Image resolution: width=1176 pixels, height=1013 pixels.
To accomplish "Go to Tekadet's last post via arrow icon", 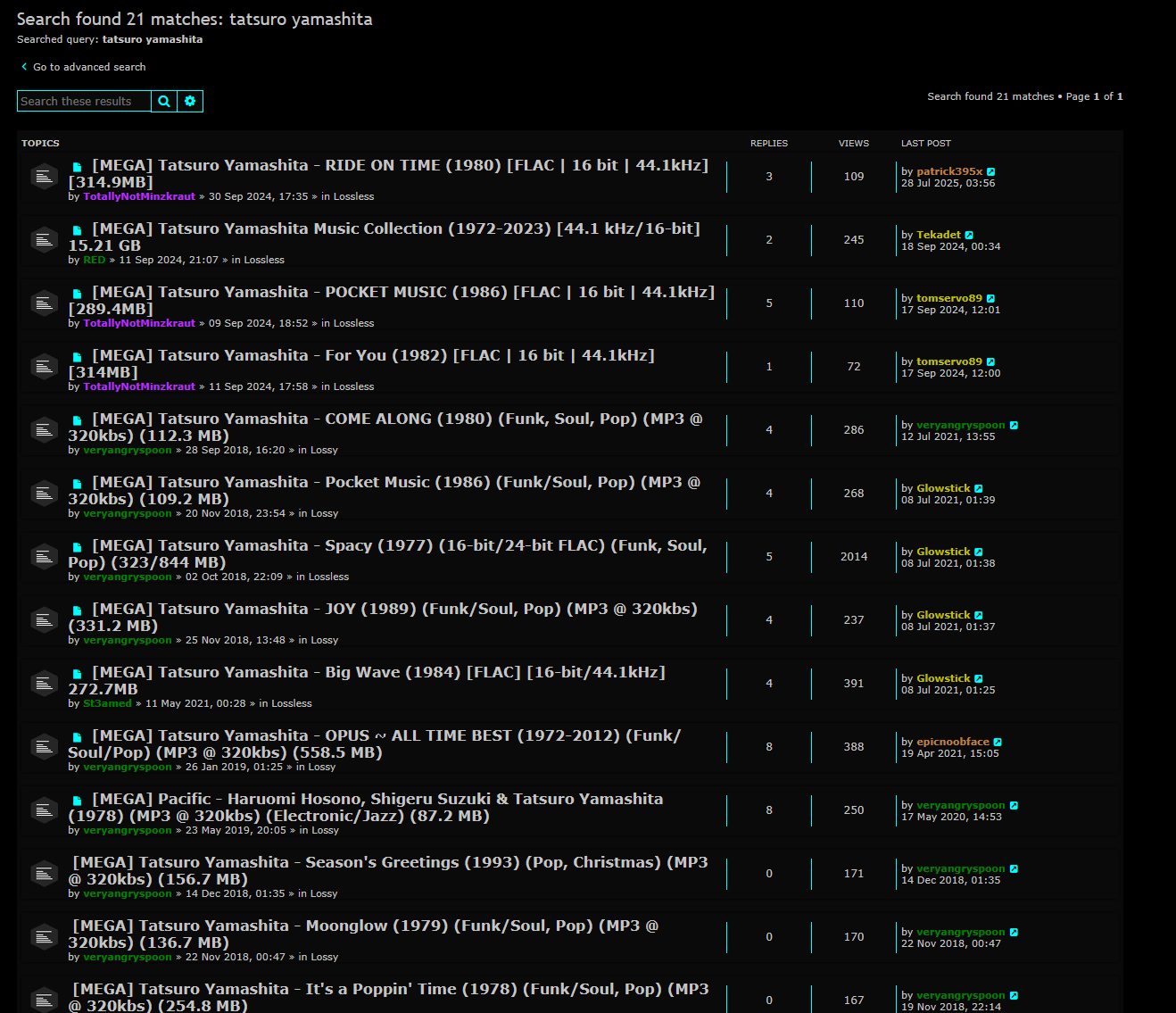I will point(969,236).
